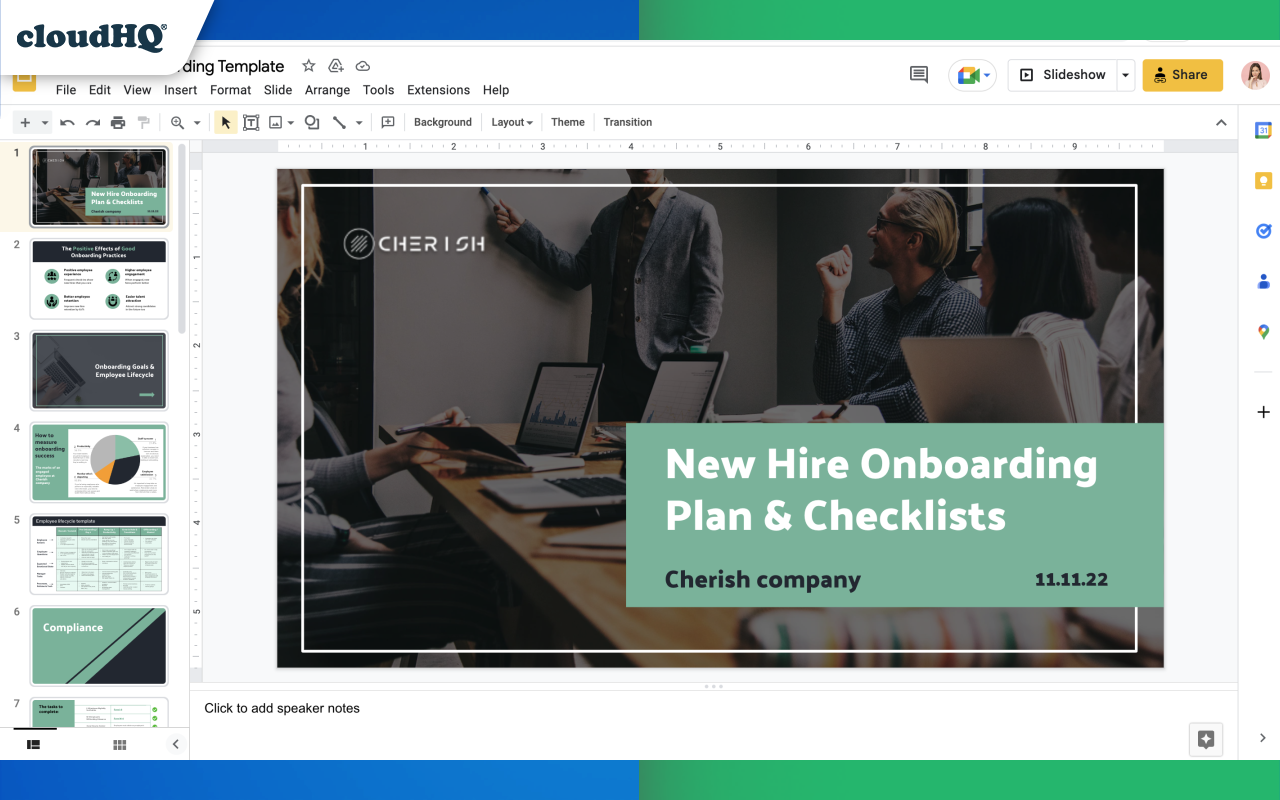Click the Share button

click(1182, 74)
